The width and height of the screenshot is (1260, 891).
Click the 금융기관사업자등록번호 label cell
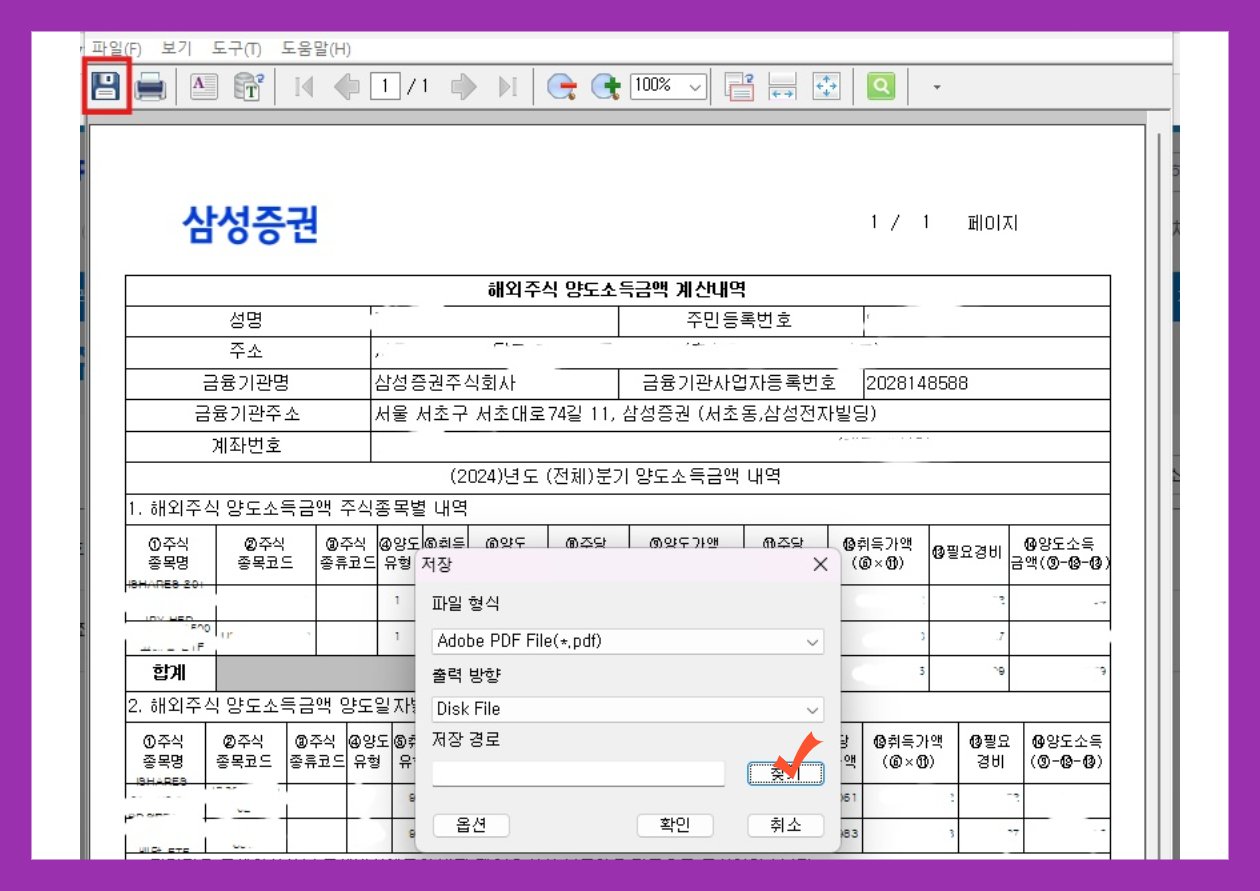point(739,383)
